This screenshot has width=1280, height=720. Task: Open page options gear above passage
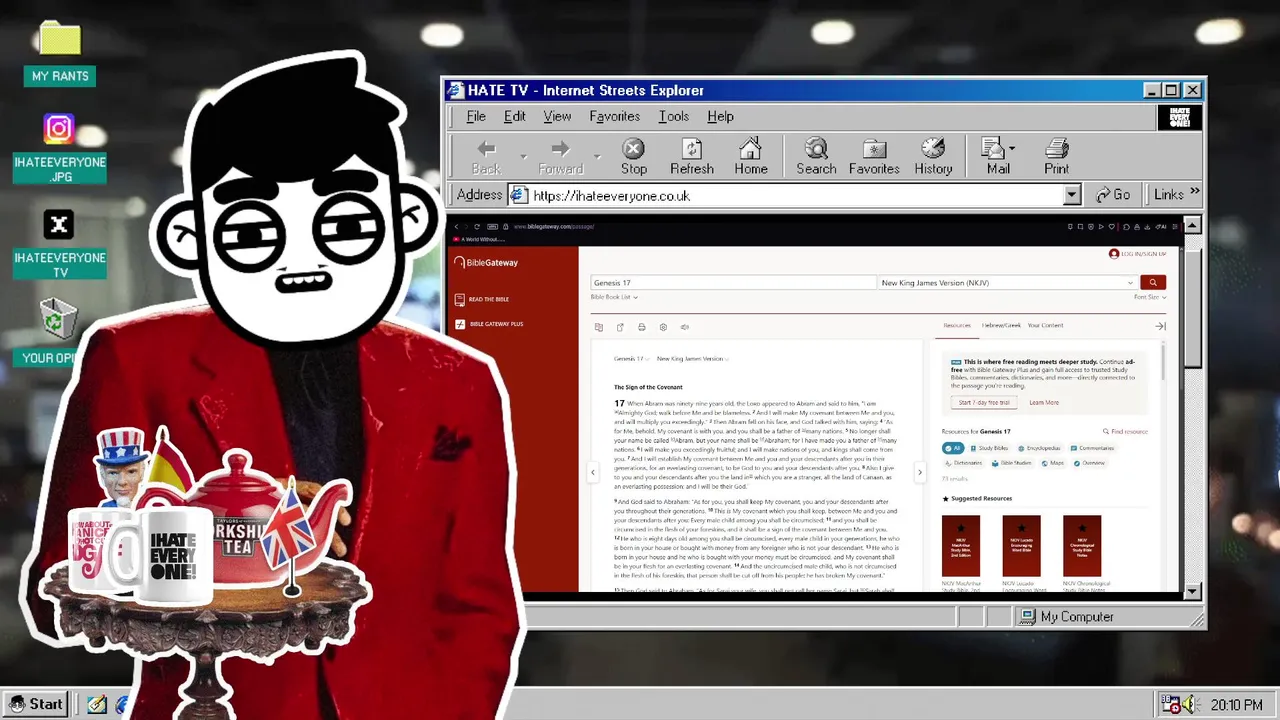[x=663, y=327]
